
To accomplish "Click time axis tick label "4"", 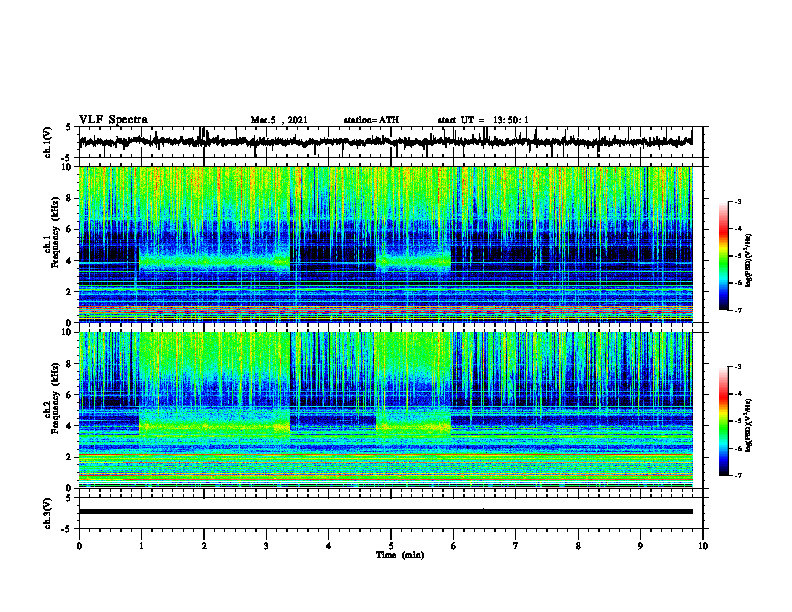I will point(329,546).
